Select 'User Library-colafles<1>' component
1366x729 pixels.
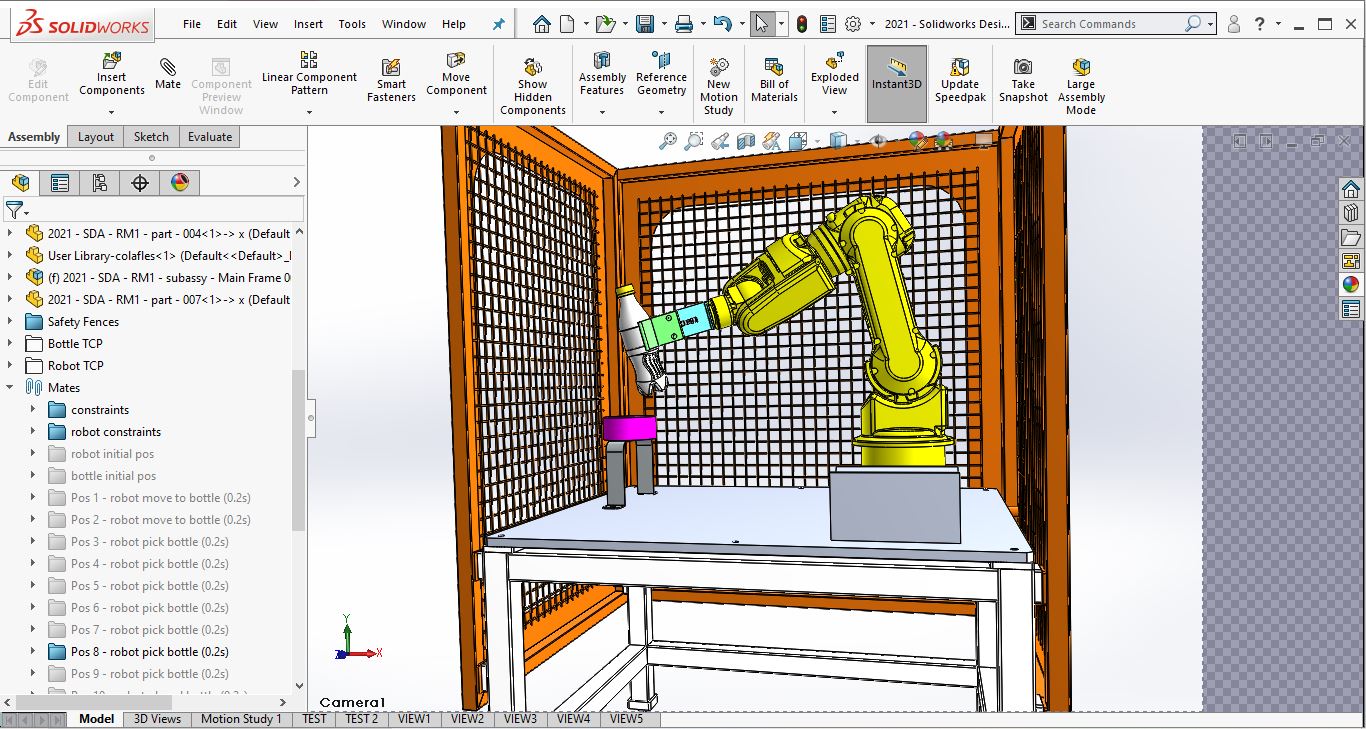click(157, 256)
